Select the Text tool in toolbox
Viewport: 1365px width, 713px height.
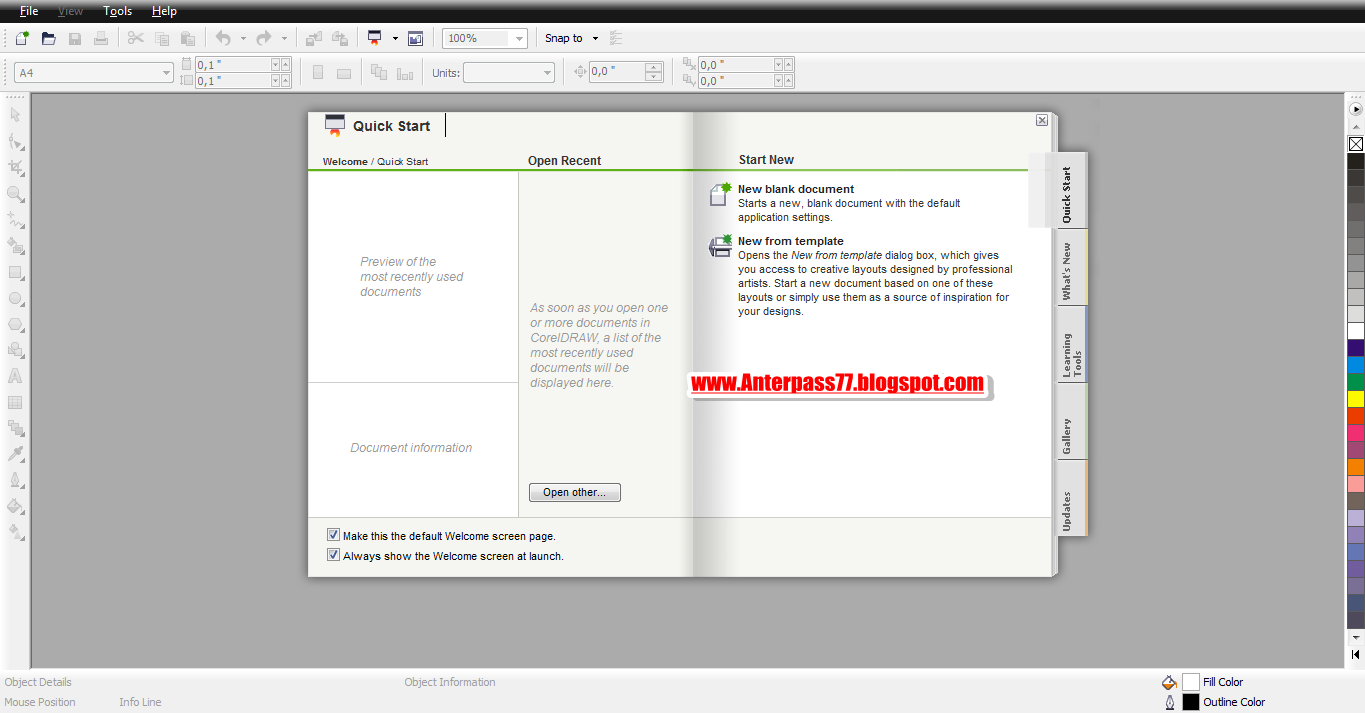point(15,376)
